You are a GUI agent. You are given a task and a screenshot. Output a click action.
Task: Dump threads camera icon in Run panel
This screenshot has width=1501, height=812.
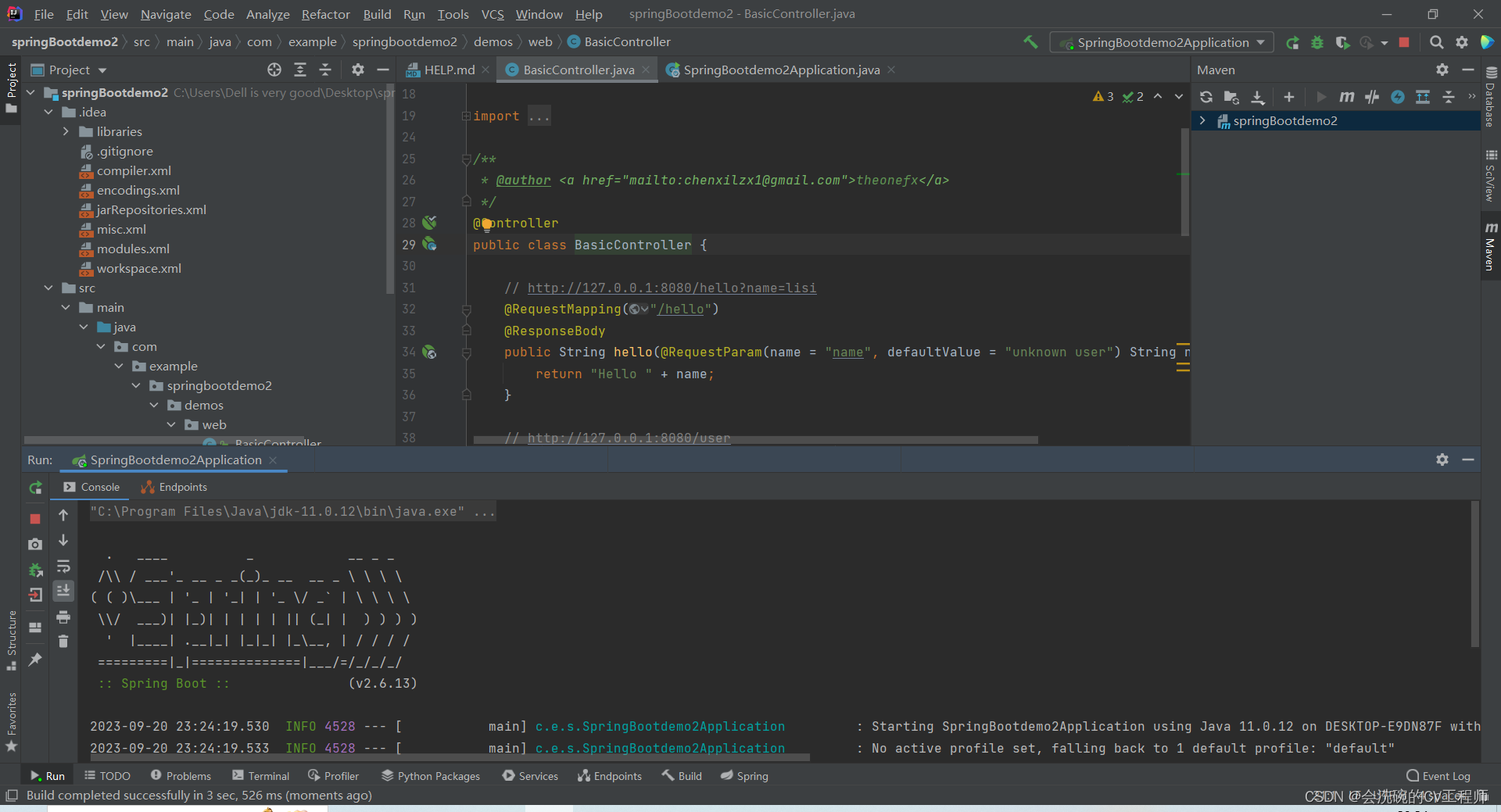coord(35,544)
